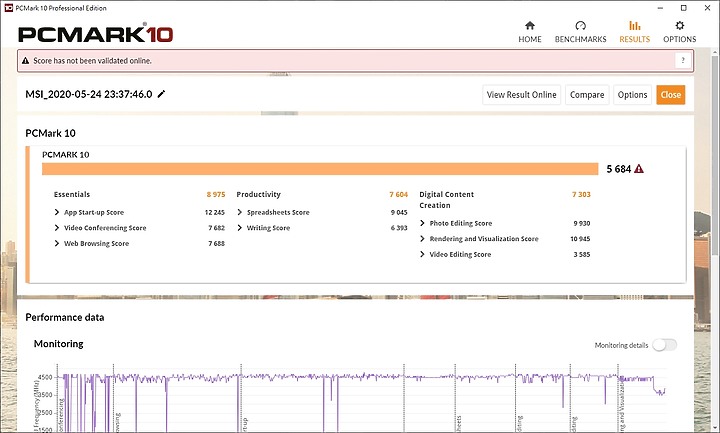Click the App Start-up value 12 245

(214, 212)
